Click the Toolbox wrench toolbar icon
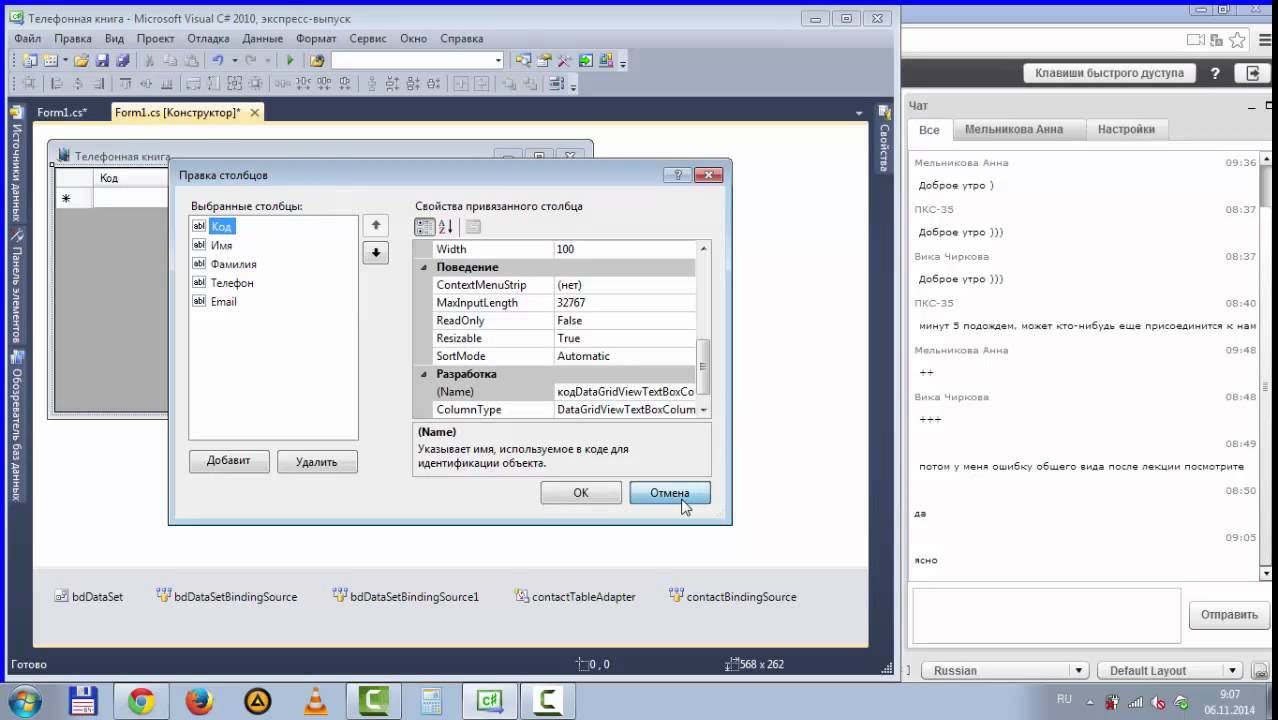 point(564,60)
